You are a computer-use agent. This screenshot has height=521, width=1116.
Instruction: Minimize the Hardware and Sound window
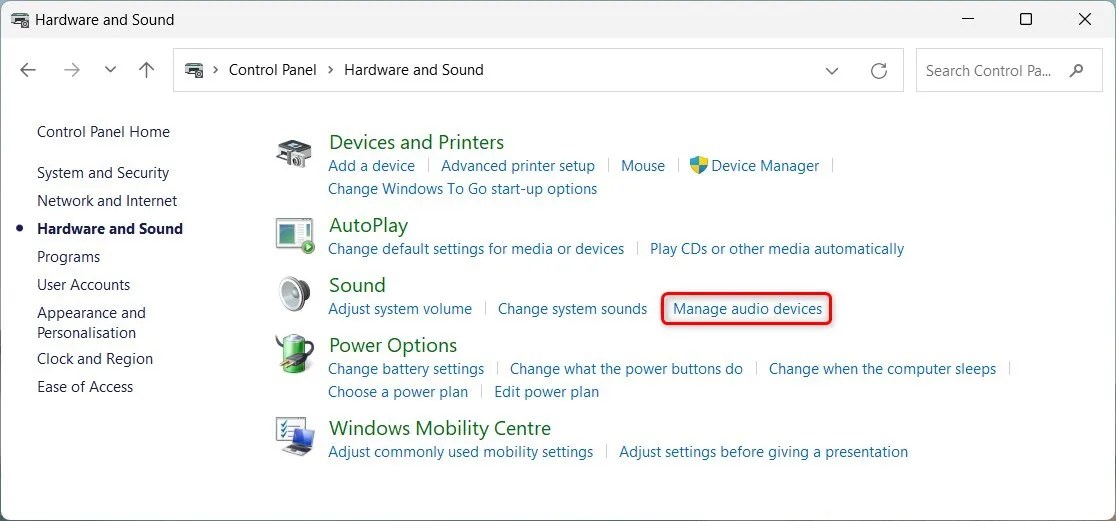point(967,20)
